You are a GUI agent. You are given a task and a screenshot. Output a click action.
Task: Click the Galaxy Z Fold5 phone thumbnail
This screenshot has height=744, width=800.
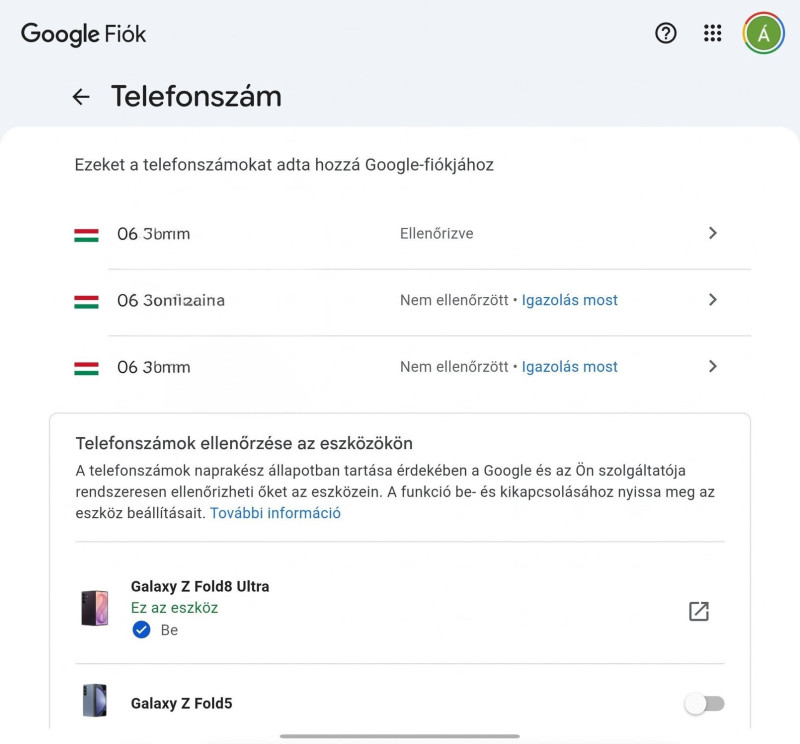[x=95, y=701]
